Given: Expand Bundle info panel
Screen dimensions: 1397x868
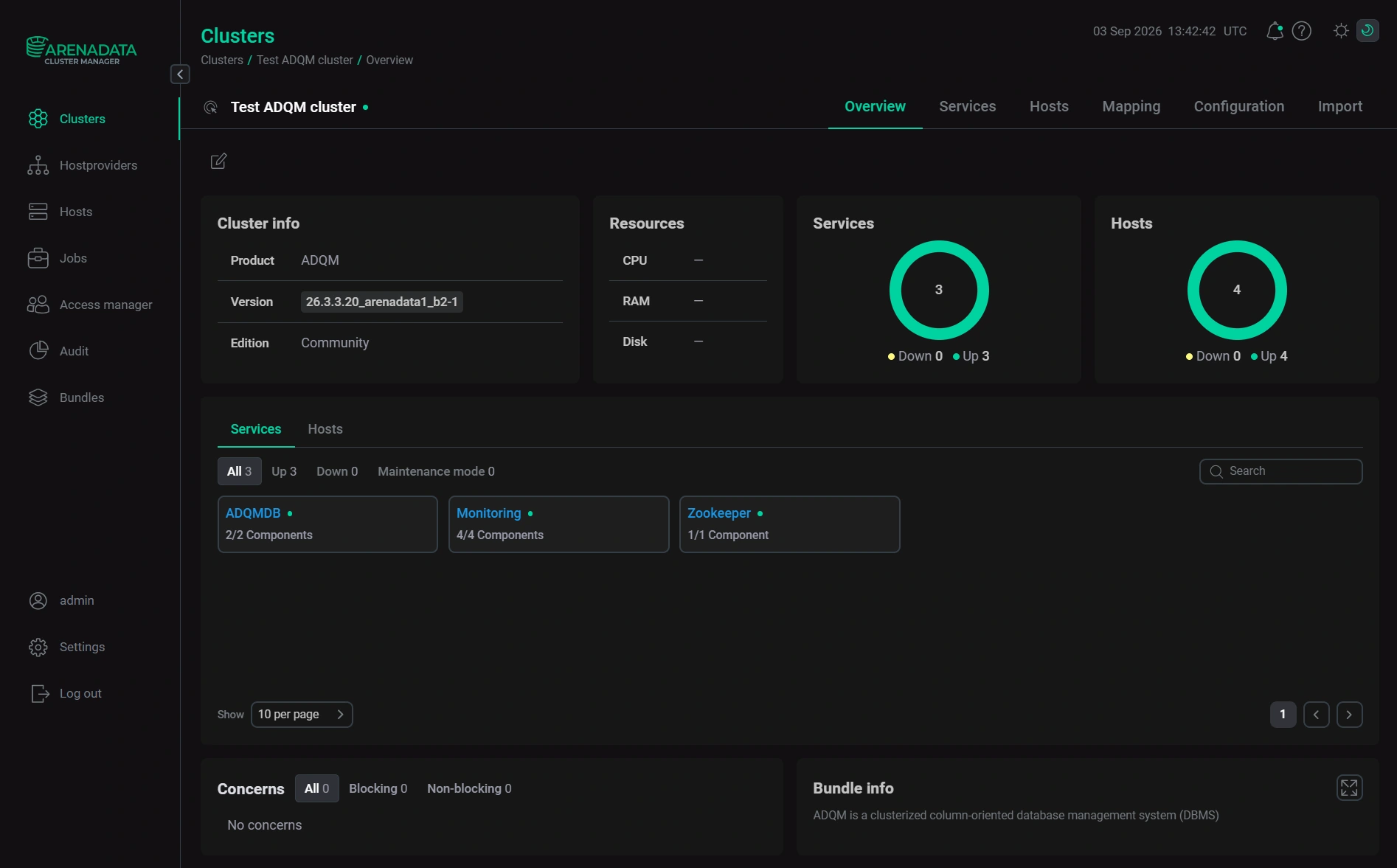Looking at the screenshot, I should [1349, 788].
